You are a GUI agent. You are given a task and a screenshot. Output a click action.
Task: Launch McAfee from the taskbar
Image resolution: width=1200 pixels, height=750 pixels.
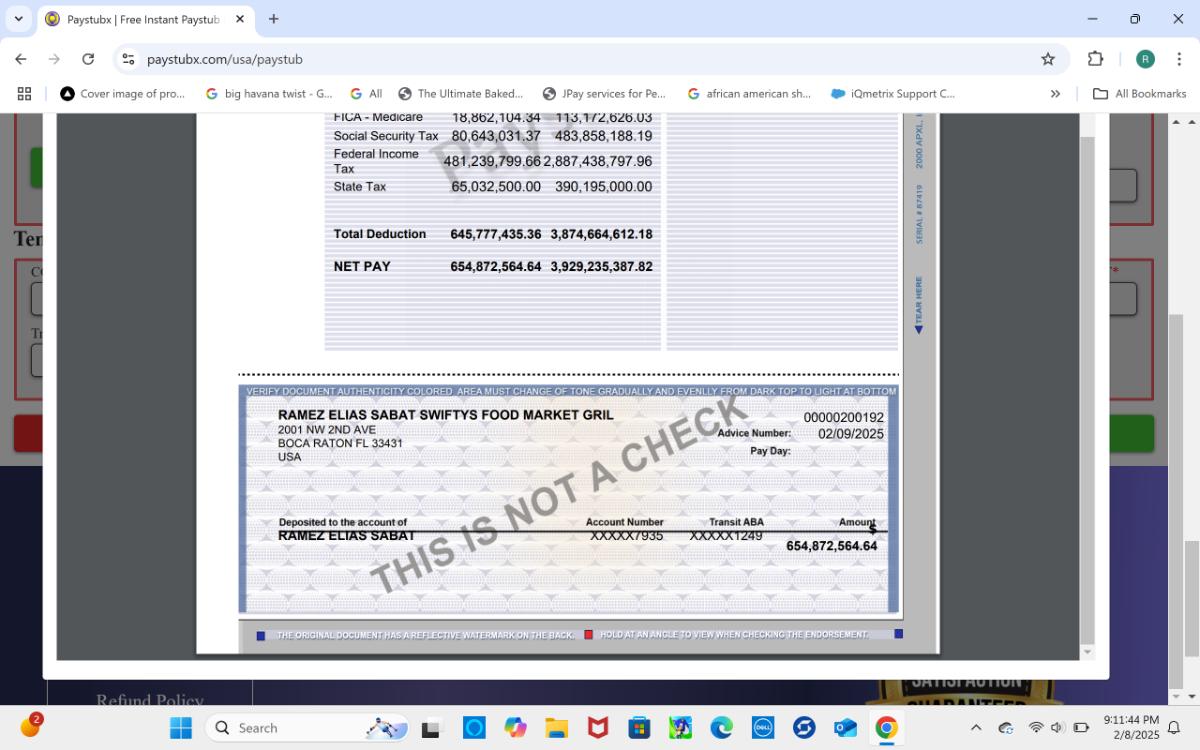click(x=597, y=728)
